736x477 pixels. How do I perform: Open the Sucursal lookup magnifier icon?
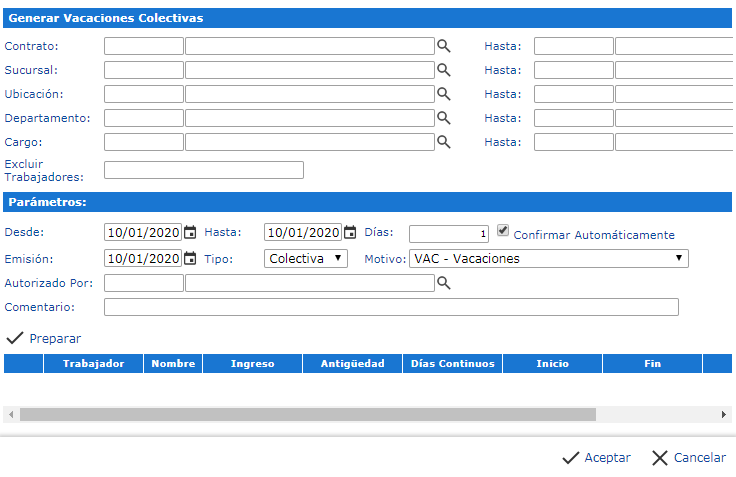pos(444,70)
